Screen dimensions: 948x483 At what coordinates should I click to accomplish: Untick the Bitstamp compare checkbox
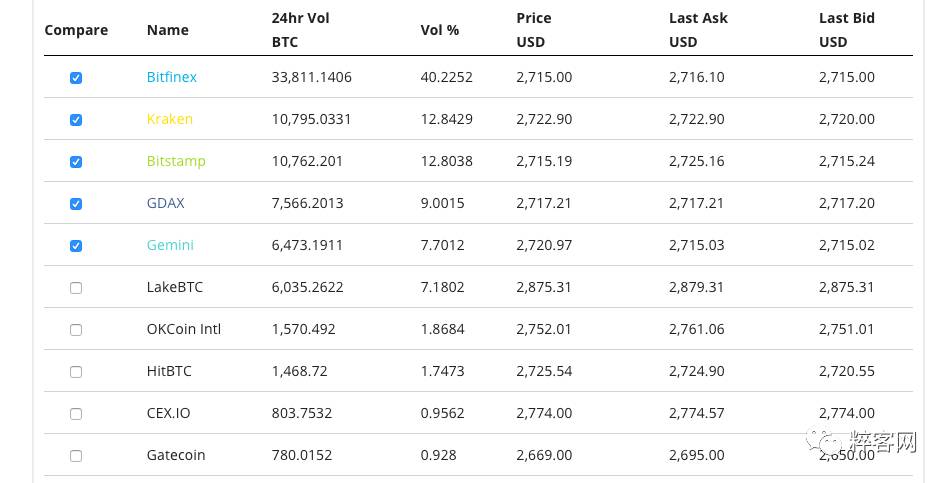coord(76,162)
